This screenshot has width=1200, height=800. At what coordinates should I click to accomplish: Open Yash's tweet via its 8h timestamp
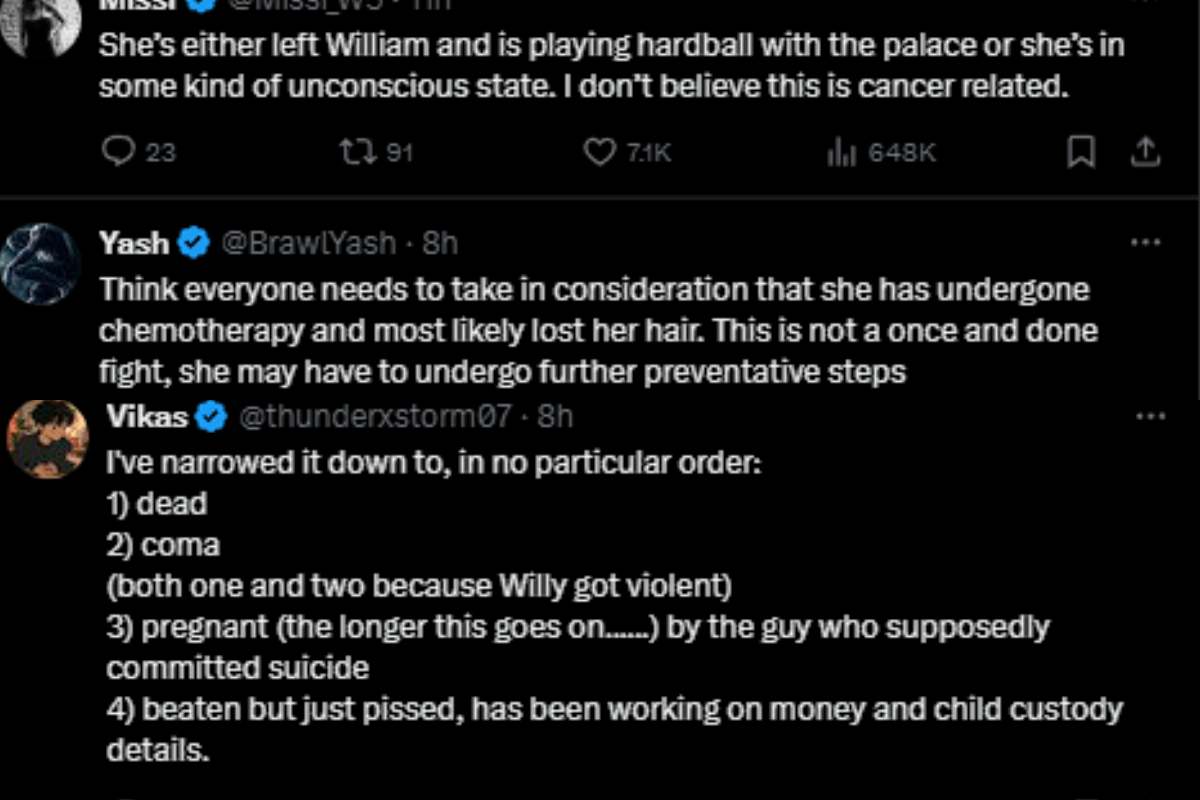point(440,242)
